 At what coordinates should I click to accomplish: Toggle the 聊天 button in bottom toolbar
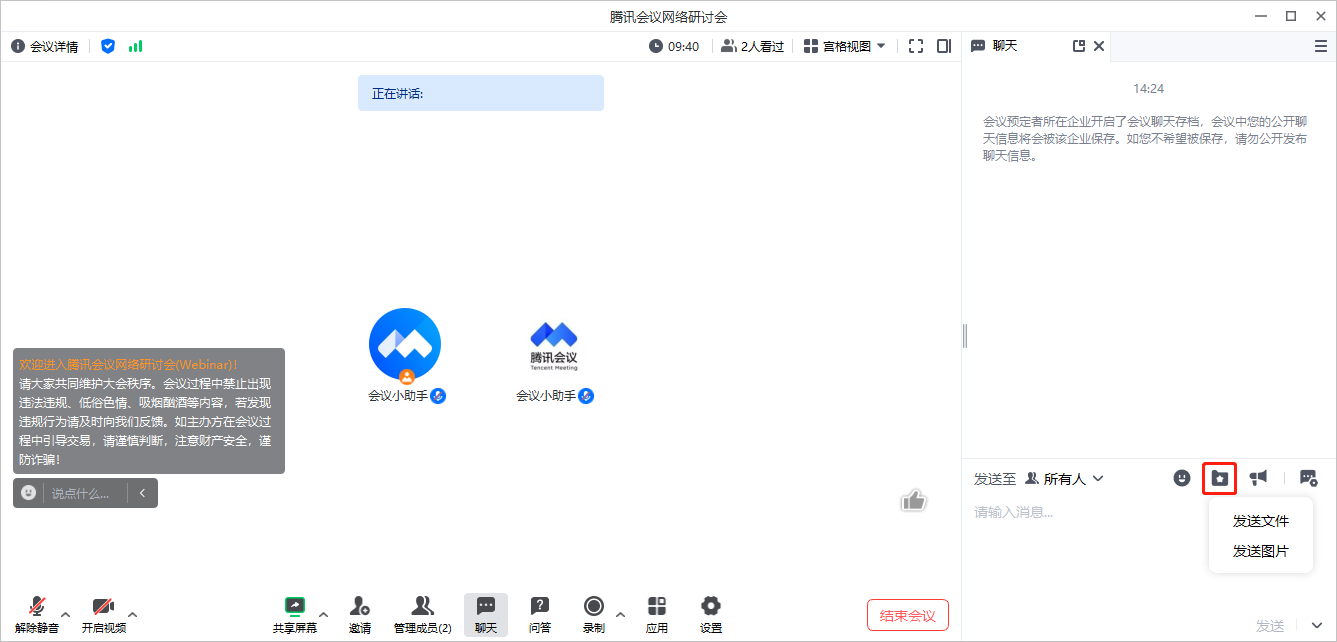(x=486, y=615)
